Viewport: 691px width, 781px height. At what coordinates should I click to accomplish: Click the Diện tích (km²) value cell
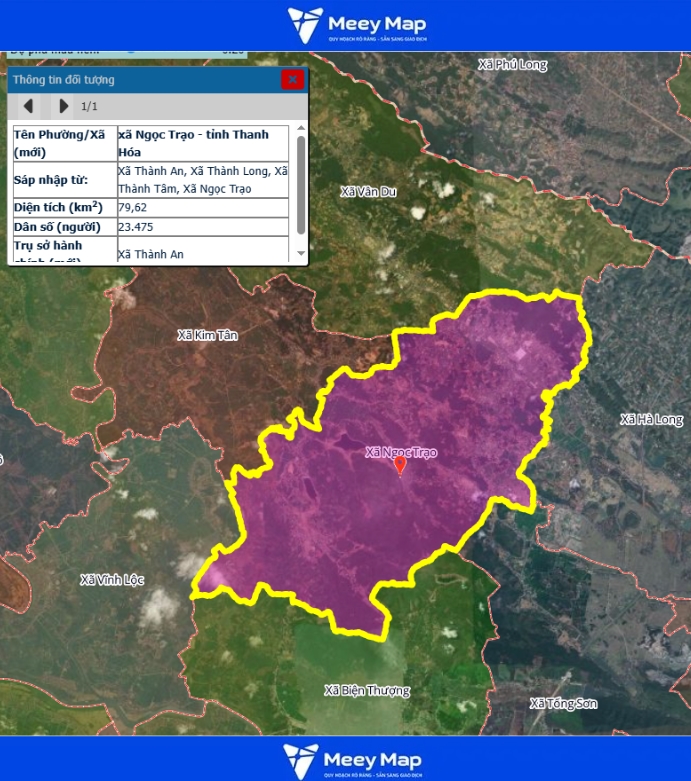202,207
